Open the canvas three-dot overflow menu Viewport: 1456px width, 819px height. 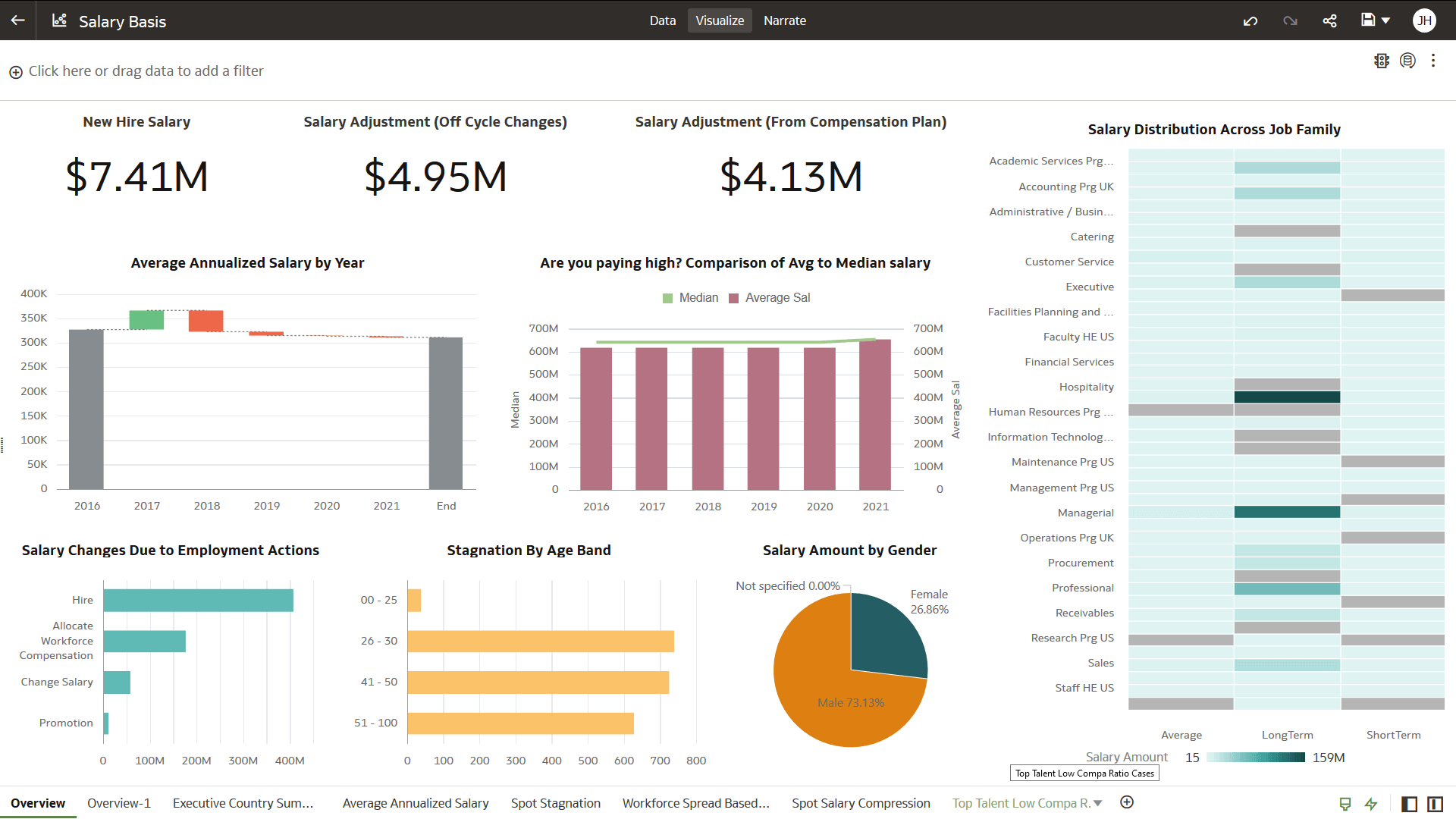[1432, 61]
